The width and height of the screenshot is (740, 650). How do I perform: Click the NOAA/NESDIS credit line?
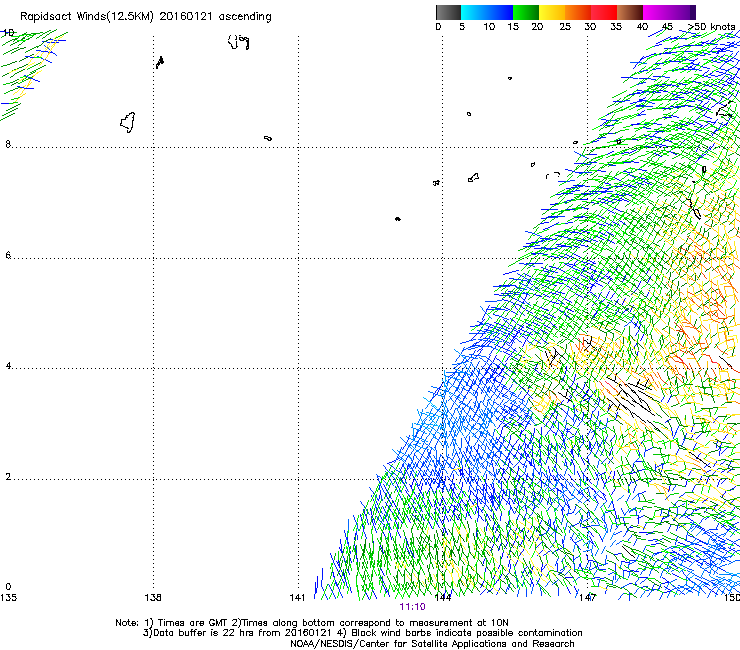432,644
